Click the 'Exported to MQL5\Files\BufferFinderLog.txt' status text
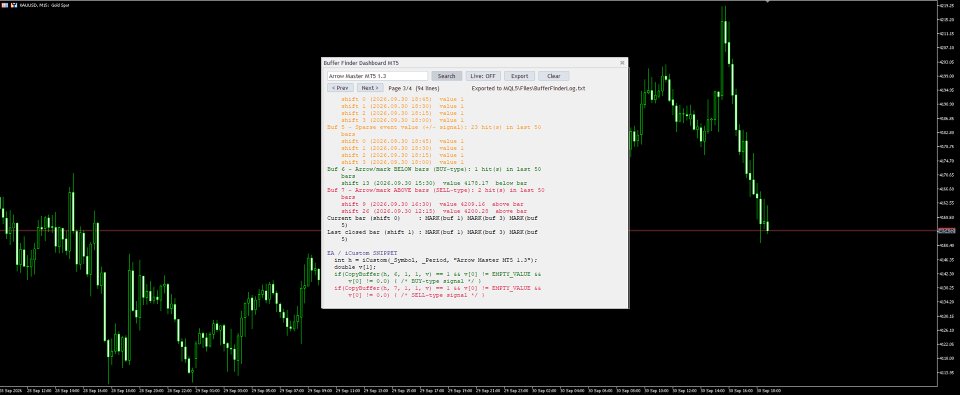Screen dimensions: 960x395 pos(528,88)
